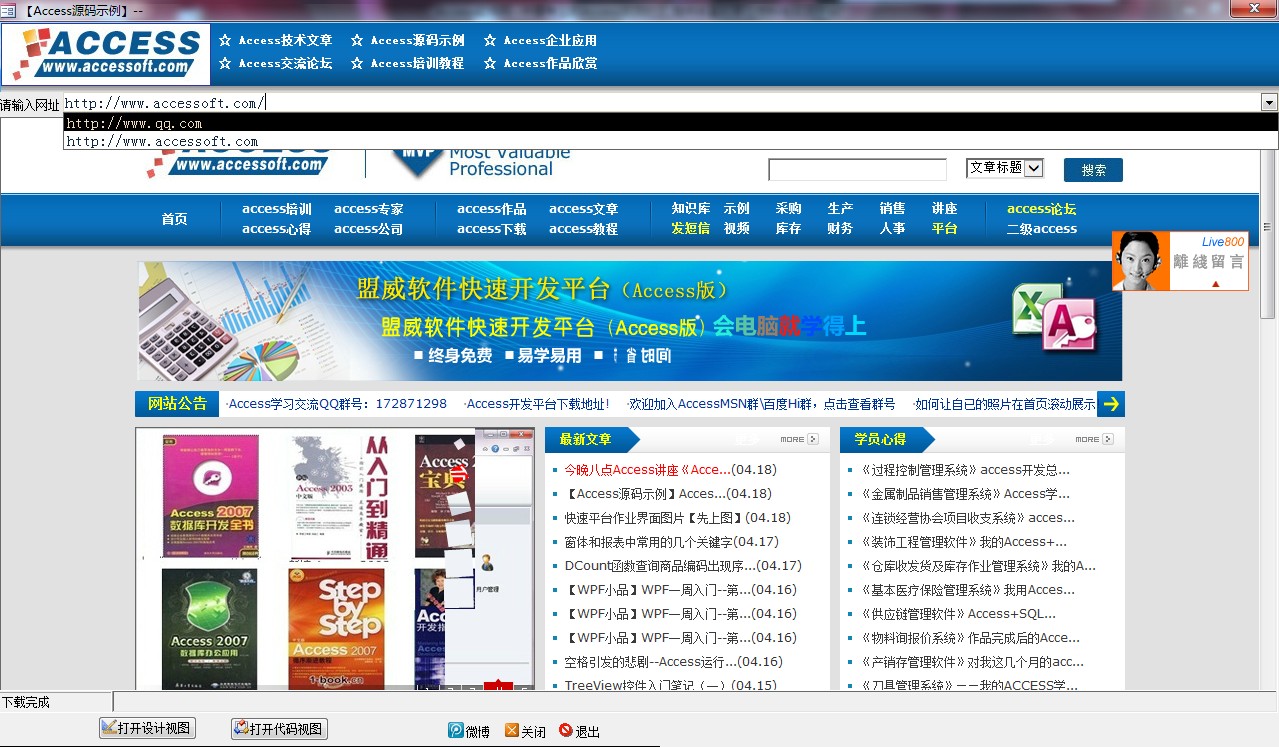
Task: Open 《装饰工程管理软件》 student post
Action: click(x=963, y=542)
